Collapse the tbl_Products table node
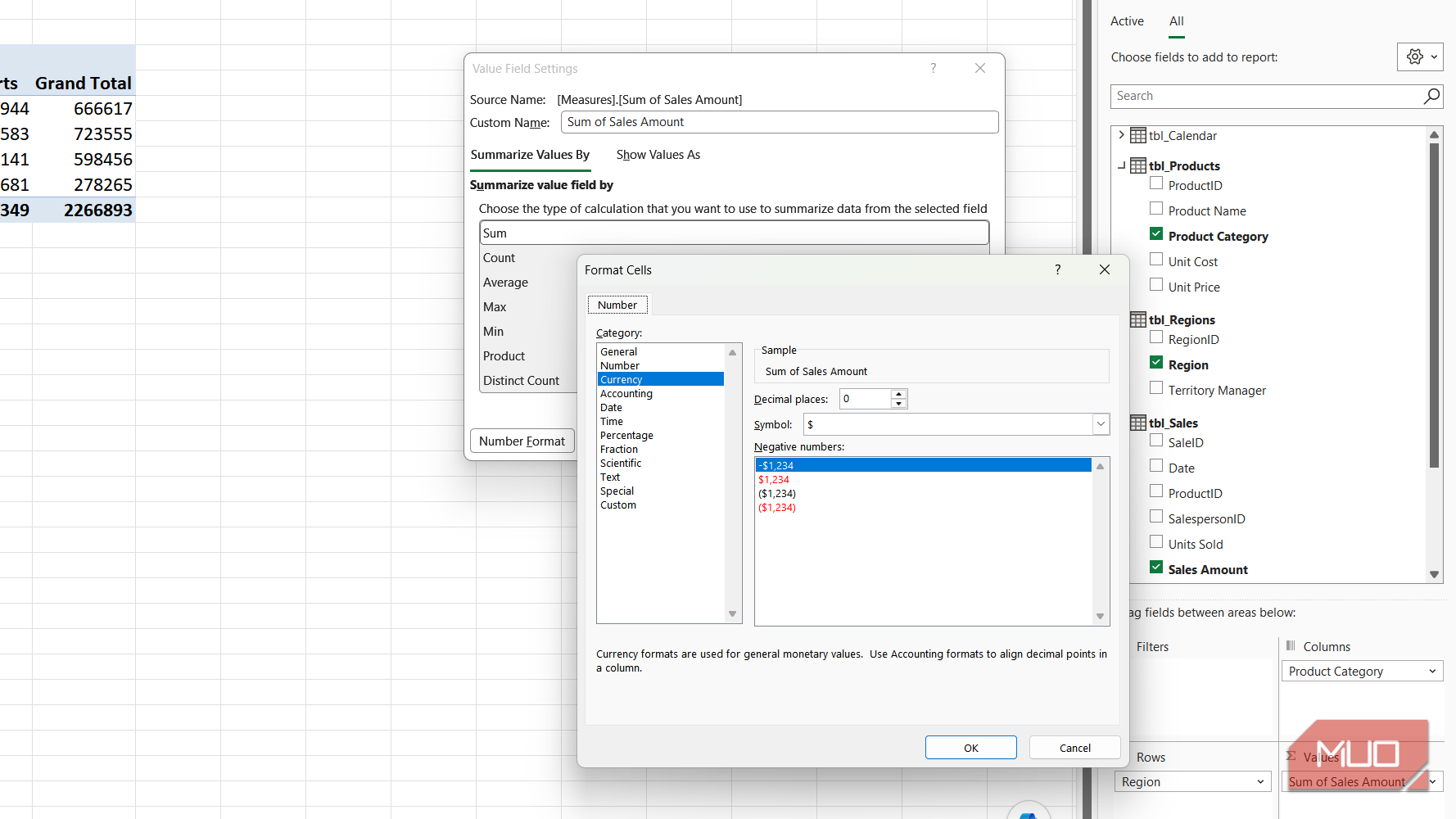 pos(1121,165)
